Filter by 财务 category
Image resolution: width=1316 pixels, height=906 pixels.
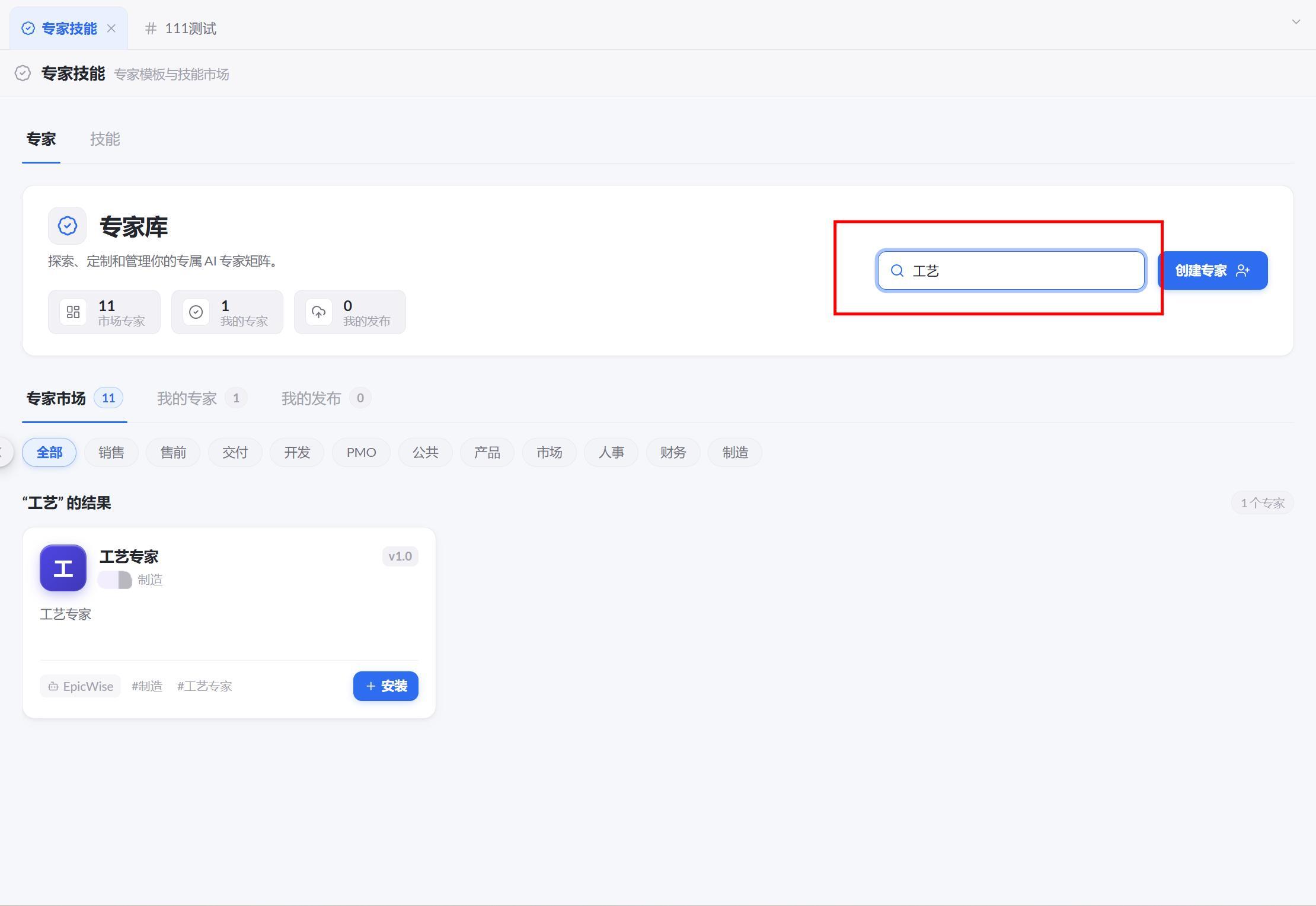tap(673, 453)
